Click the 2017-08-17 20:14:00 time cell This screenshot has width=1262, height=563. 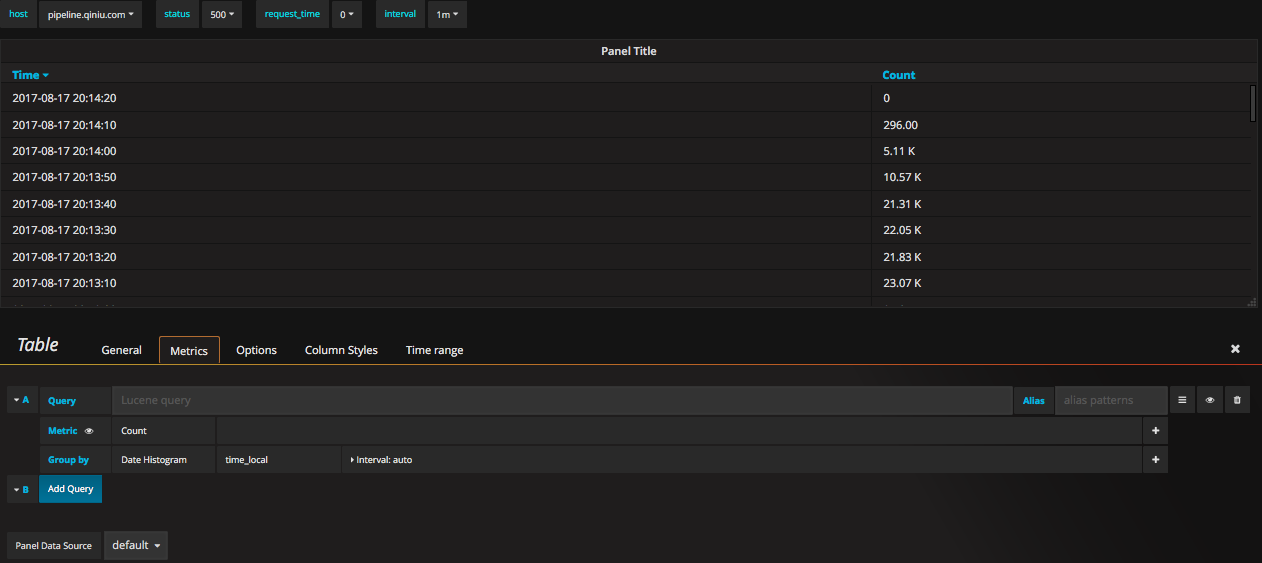[x=64, y=151]
